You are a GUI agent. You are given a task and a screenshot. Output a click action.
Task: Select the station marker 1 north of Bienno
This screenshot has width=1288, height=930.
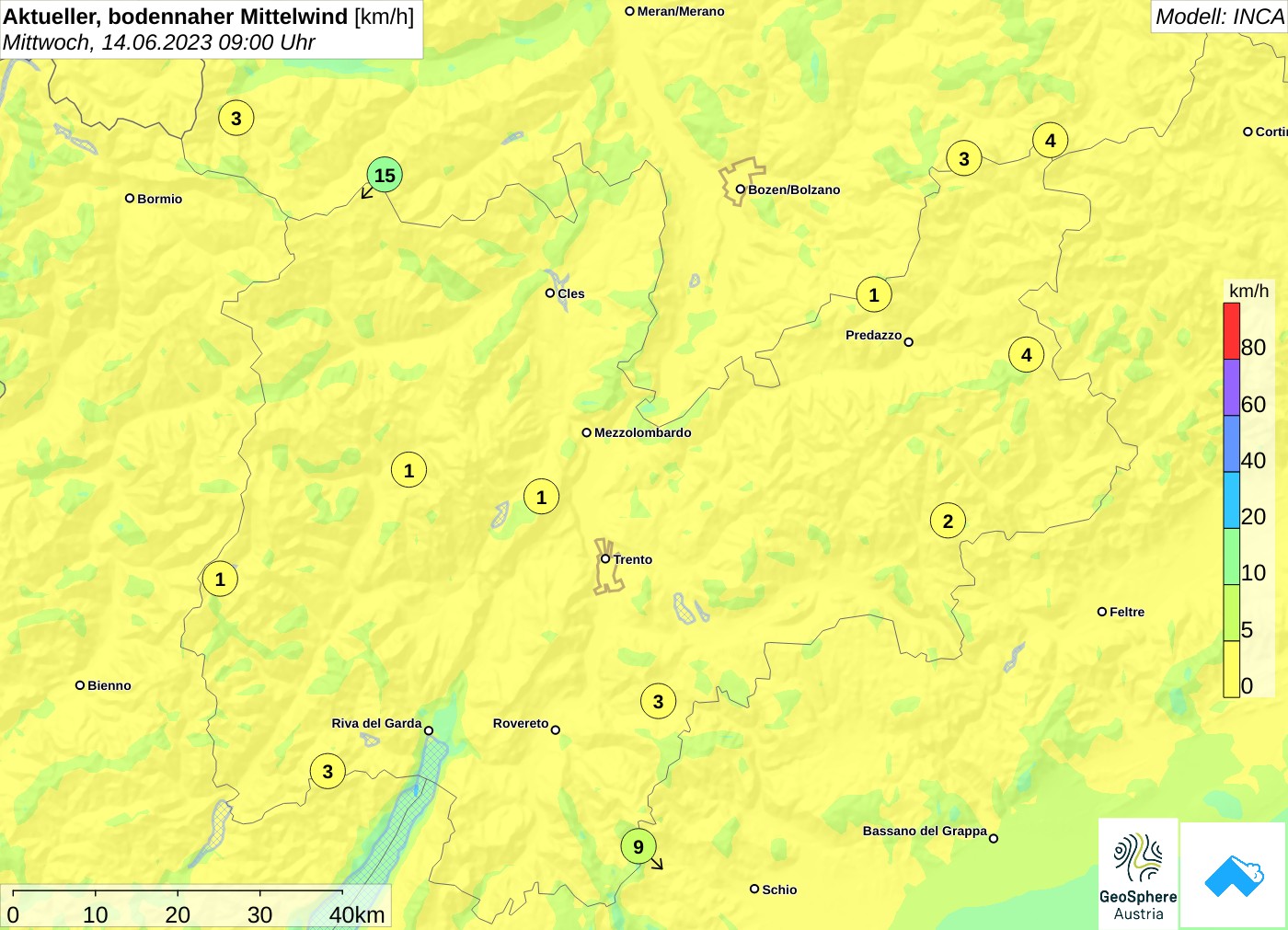(220, 579)
